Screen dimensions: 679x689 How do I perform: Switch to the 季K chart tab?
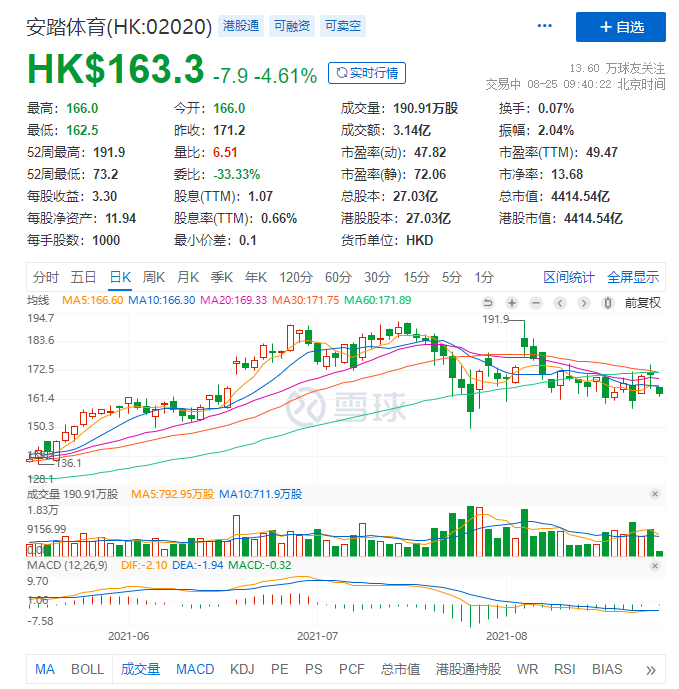click(221, 277)
